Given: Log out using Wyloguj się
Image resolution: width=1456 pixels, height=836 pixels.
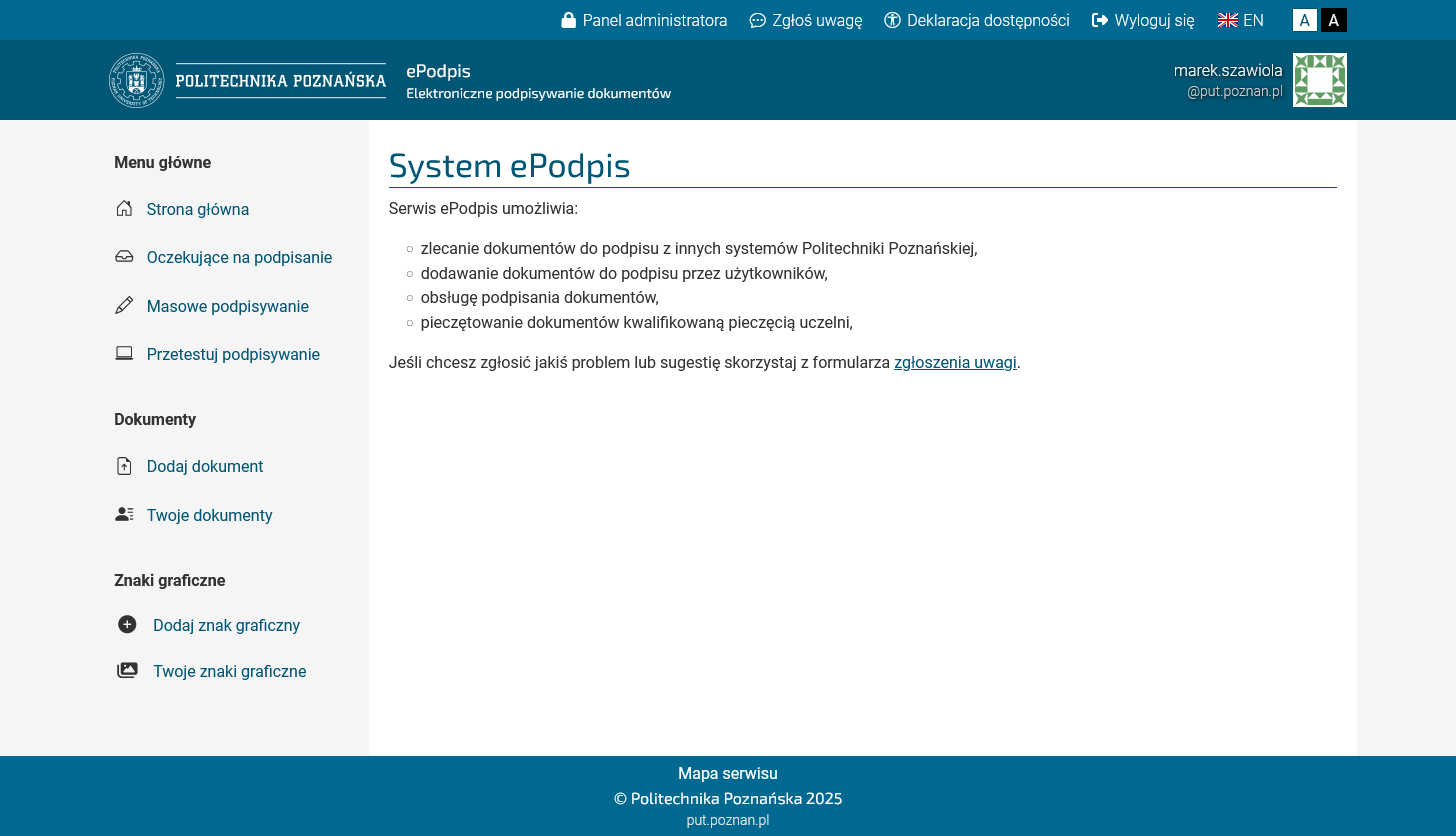Looking at the screenshot, I should [x=1143, y=20].
